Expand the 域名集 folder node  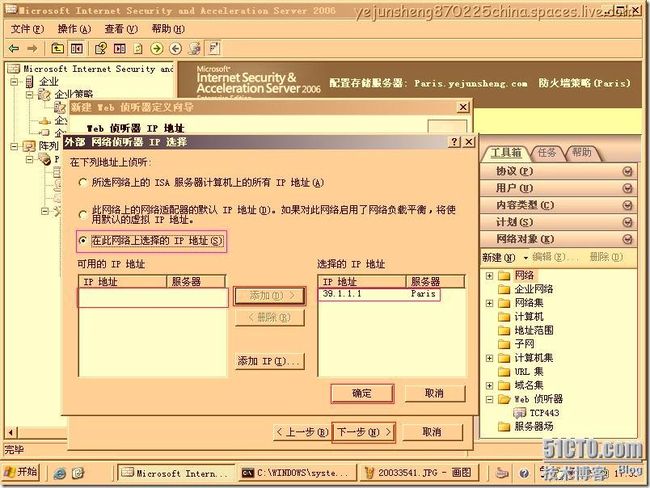coord(489,386)
